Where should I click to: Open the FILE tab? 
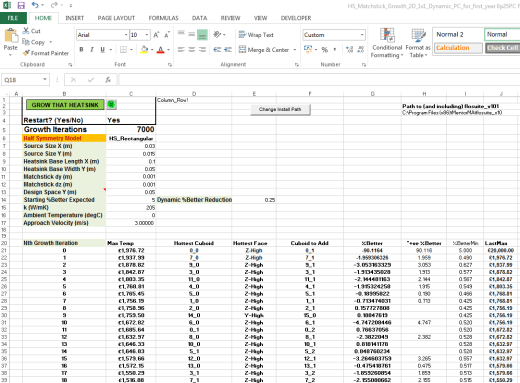(13, 18)
